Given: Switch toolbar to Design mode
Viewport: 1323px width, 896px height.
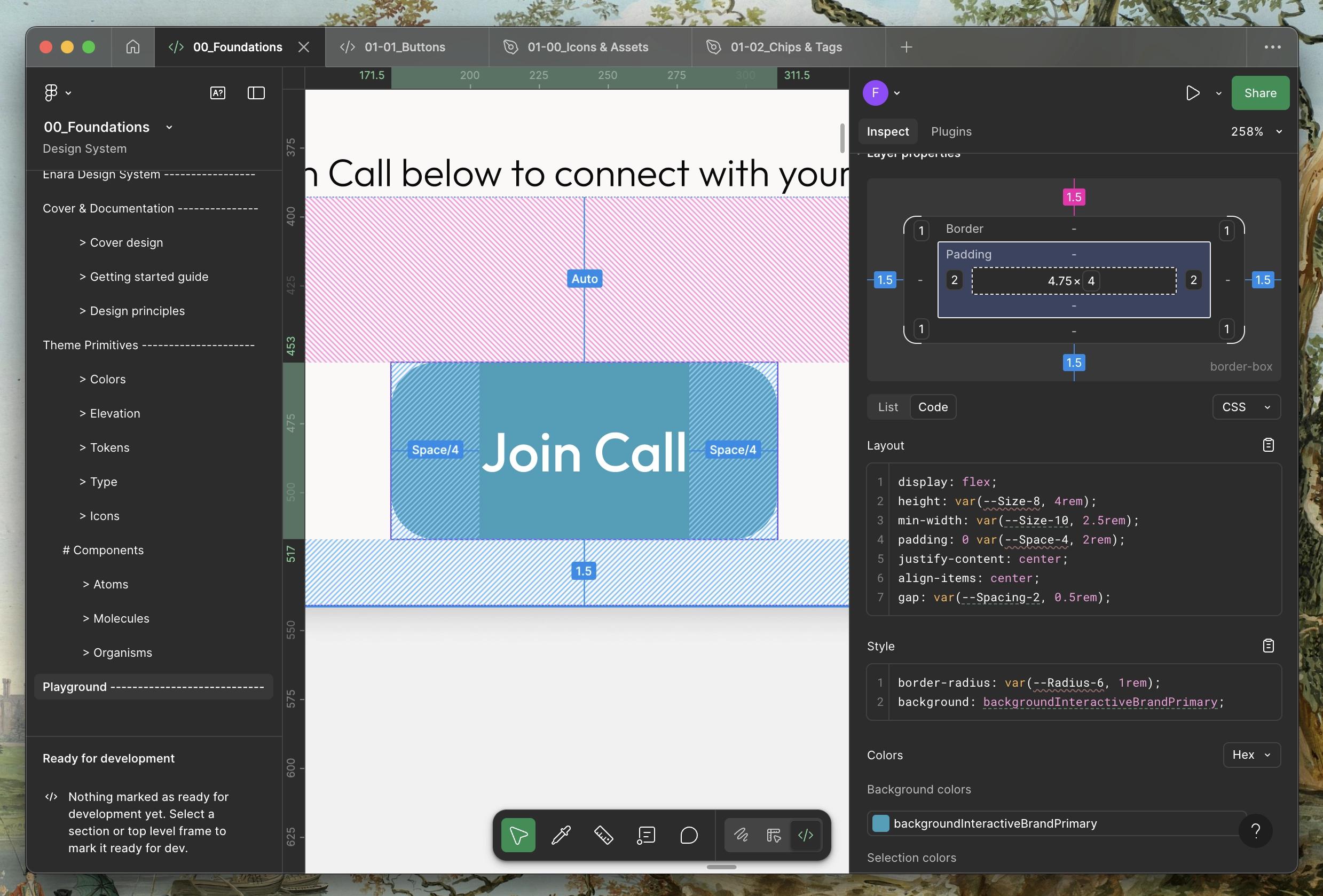Looking at the screenshot, I should tap(774, 835).
